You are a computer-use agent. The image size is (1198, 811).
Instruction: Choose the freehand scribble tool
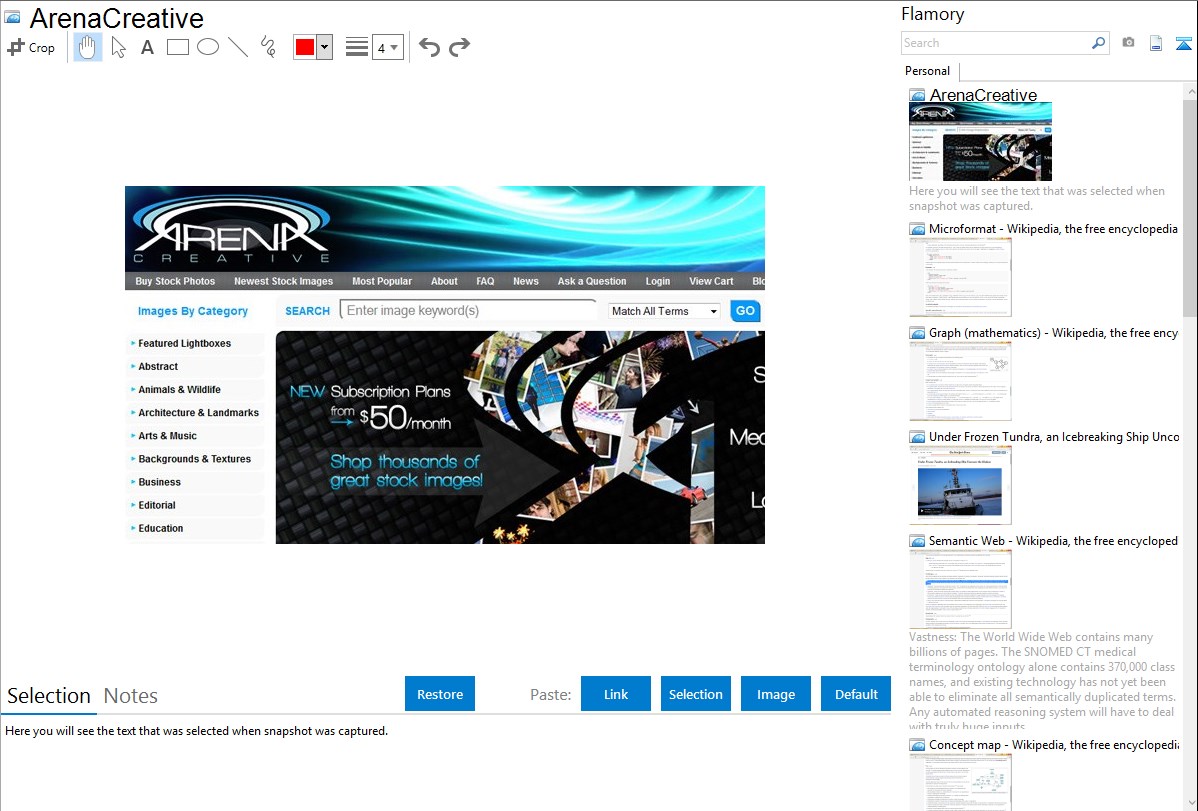click(x=268, y=47)
